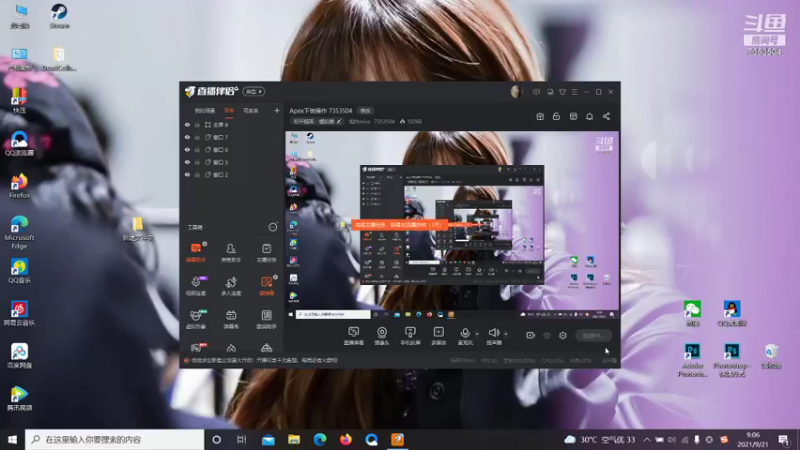Select the 窗口 2 source row

click(232, 174)
